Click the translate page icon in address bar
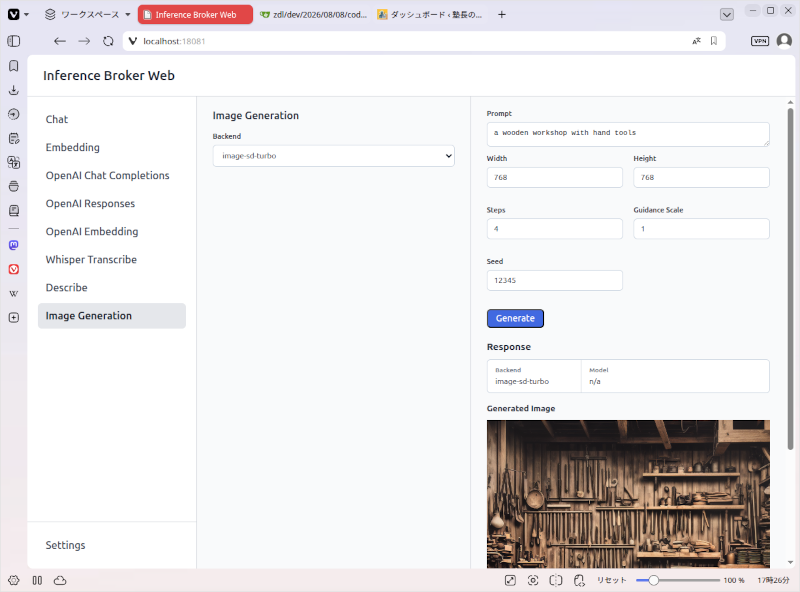Viewport: 800px width, 592px height. tap(696, 41)
